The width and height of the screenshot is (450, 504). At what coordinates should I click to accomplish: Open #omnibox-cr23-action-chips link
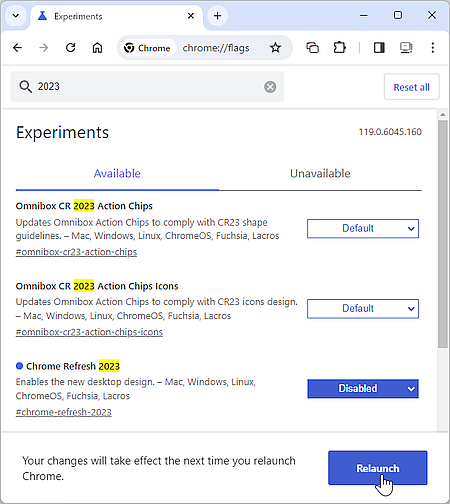[x=76, y=252]
